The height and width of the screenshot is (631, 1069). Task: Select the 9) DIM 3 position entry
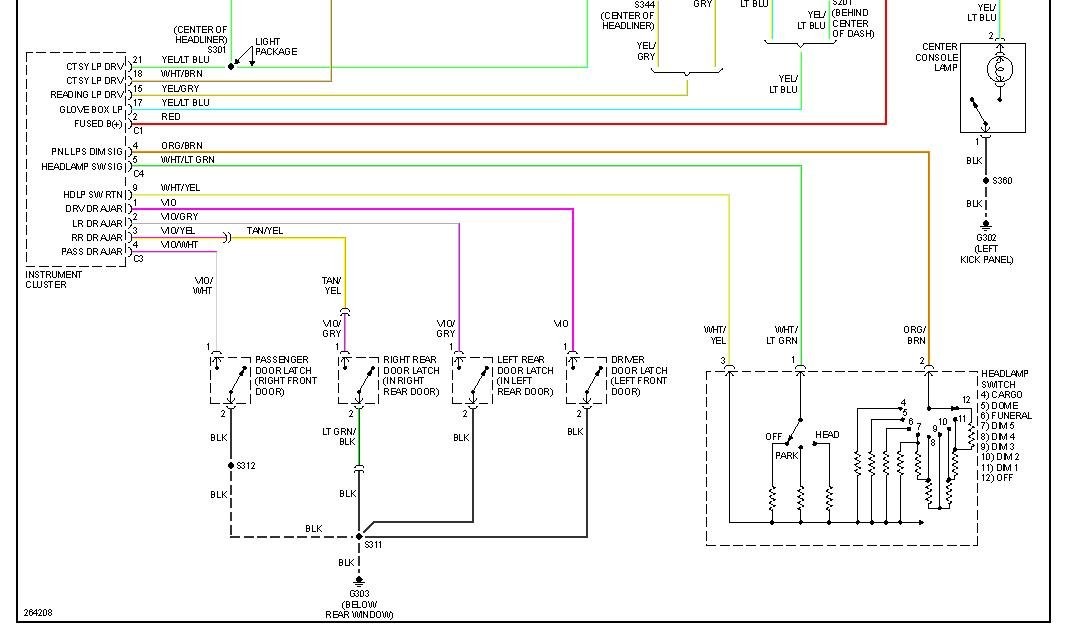[997, 446]
